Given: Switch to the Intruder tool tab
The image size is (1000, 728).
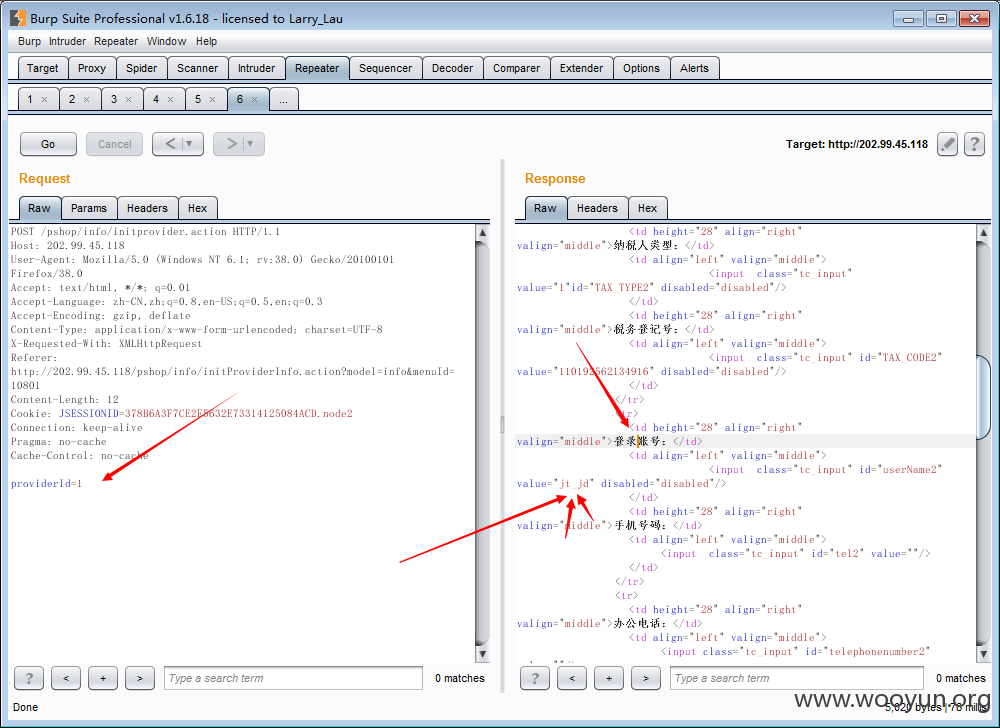Looking at the screenshot, I should [256, 68].
